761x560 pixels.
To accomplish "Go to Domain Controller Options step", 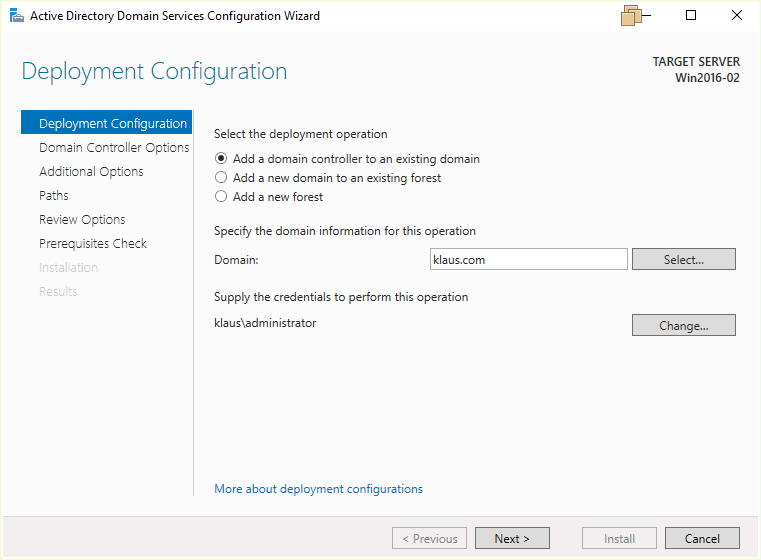I will 113,148.
